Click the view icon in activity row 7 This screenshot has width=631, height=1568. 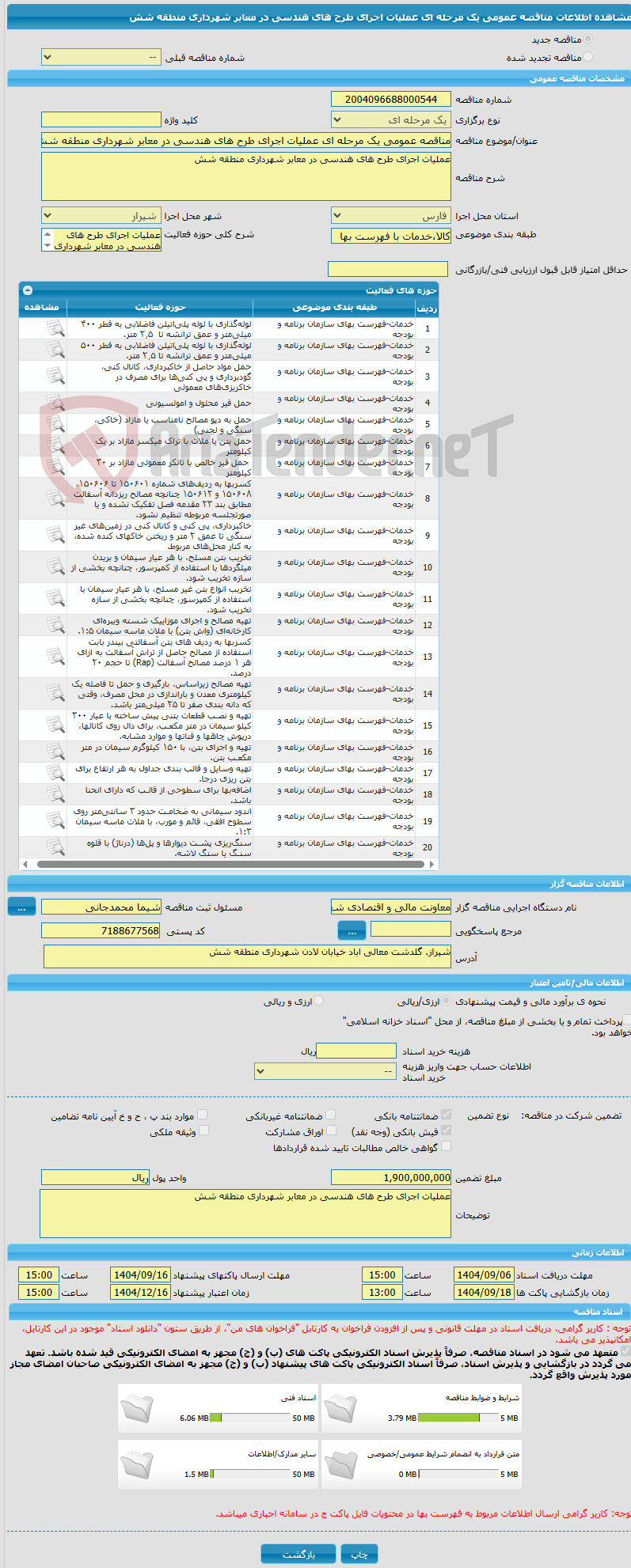55,467
